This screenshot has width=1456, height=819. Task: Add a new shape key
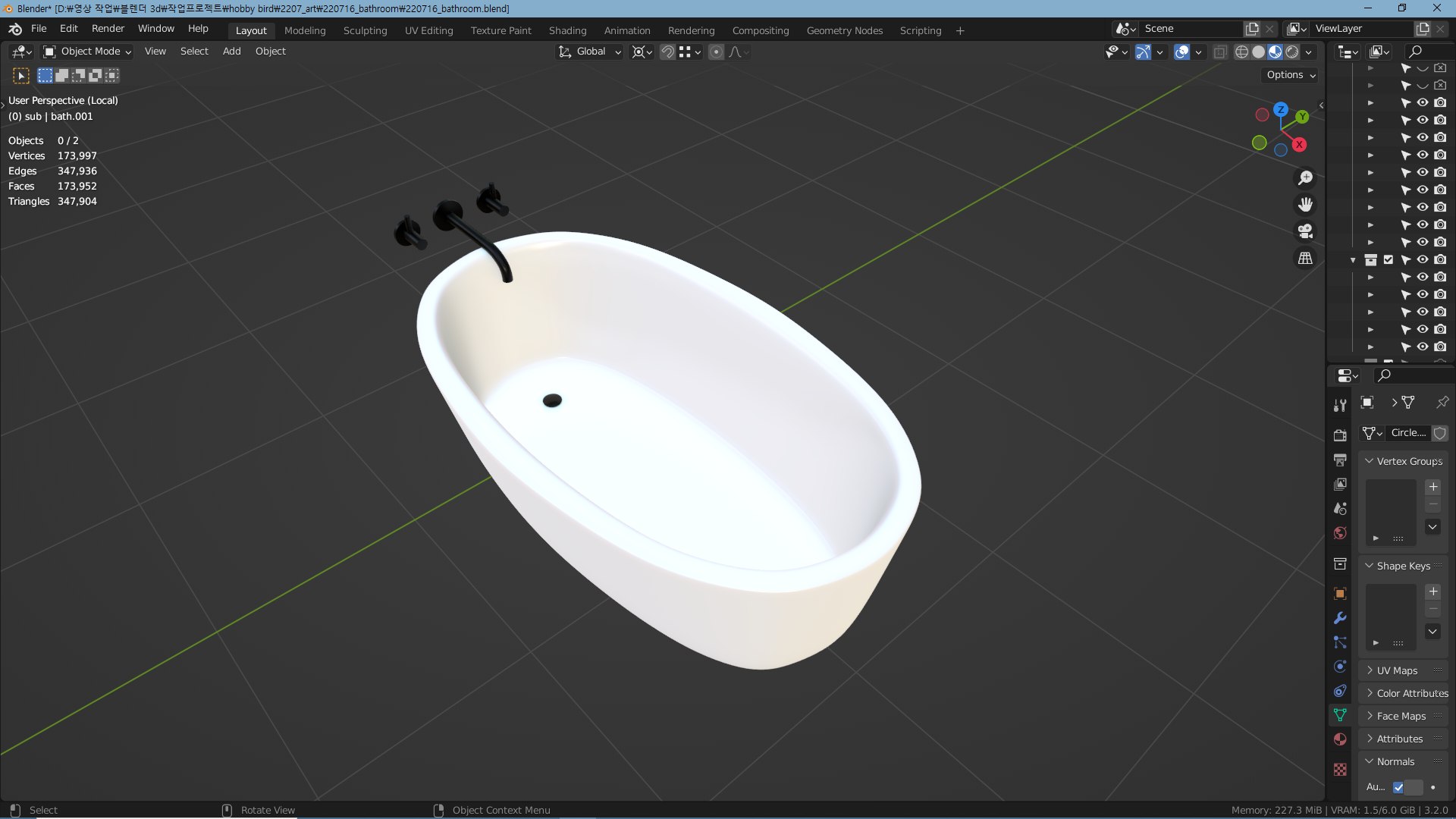[1432, 591]
